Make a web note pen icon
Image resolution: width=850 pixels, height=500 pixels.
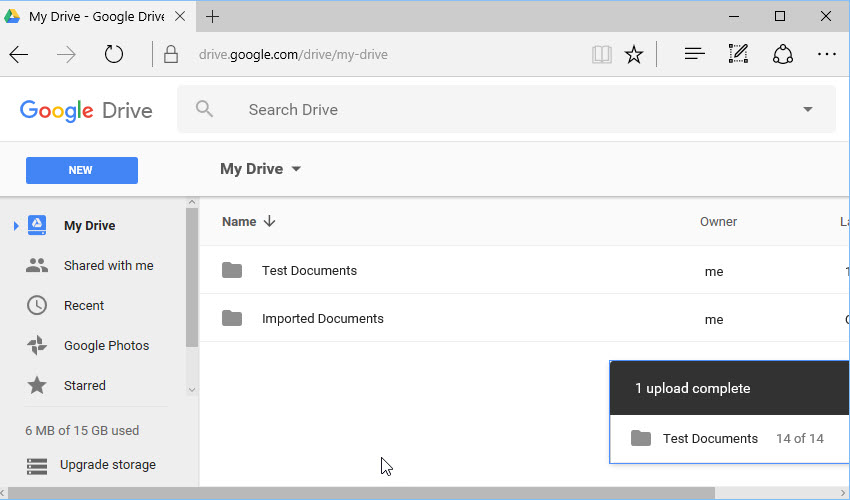(x=738, y=54)
